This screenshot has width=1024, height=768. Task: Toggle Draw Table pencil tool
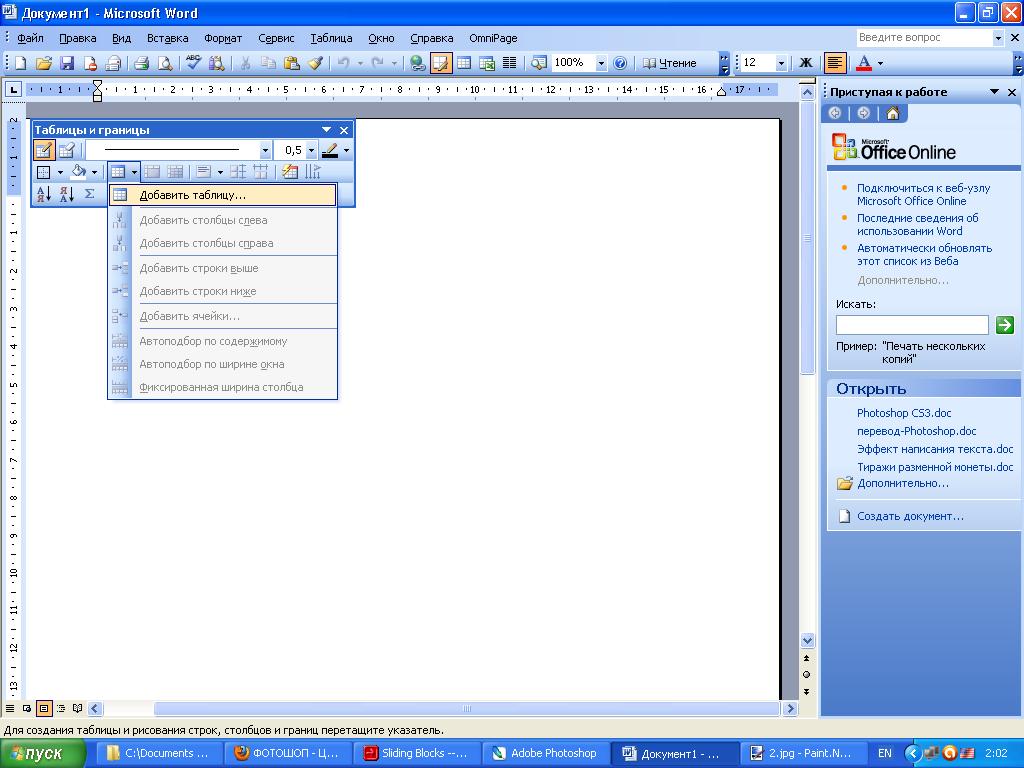click(44, 150)
